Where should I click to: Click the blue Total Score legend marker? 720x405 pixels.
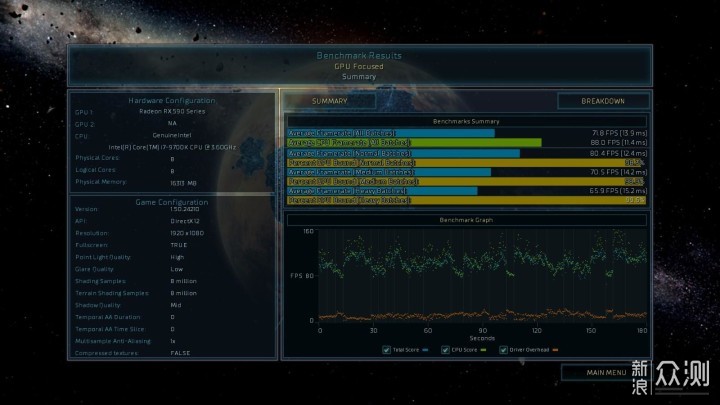pos(427,350)
